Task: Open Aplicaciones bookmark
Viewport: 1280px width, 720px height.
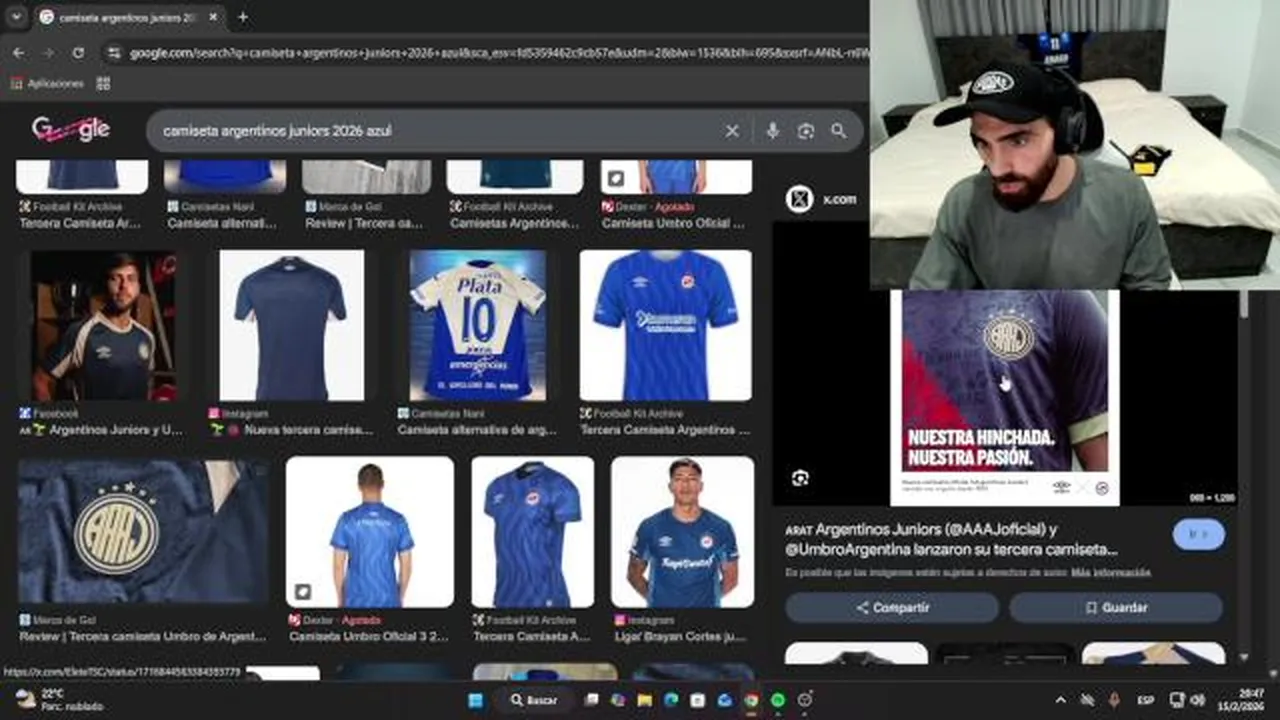Action: point(48,83)
